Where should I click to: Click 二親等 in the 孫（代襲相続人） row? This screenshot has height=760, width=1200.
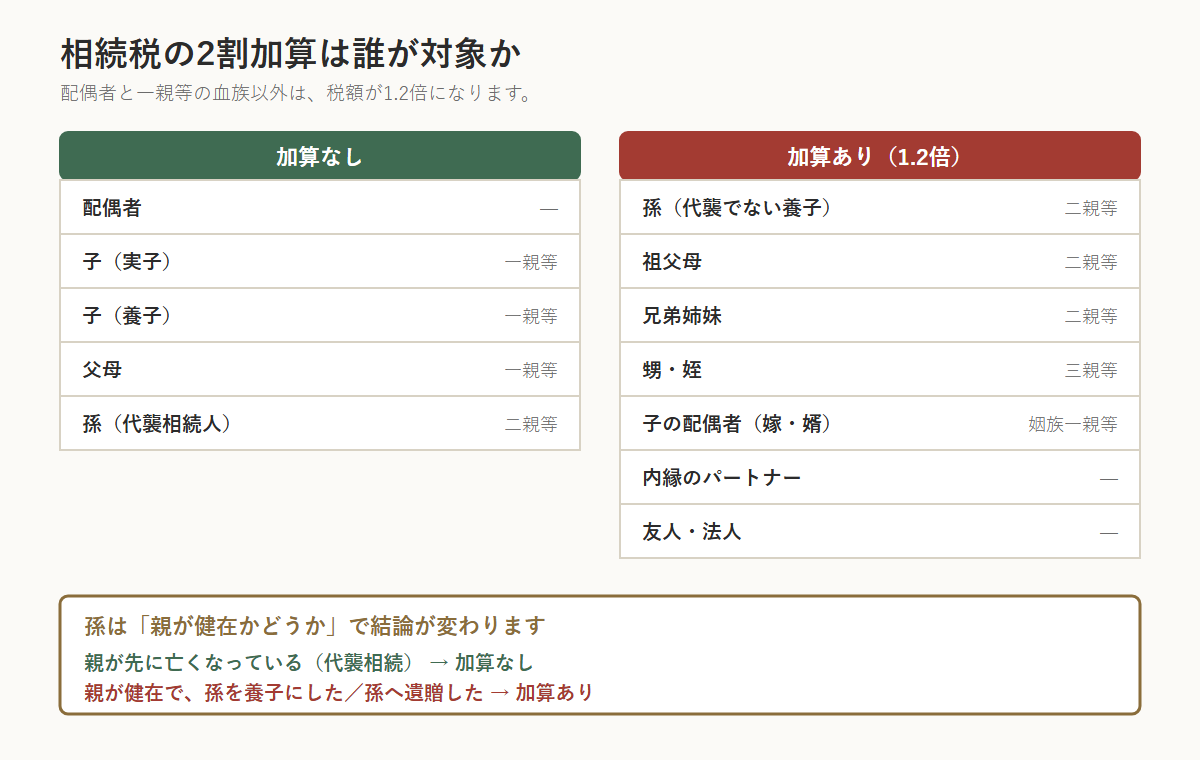coord(531,425)
